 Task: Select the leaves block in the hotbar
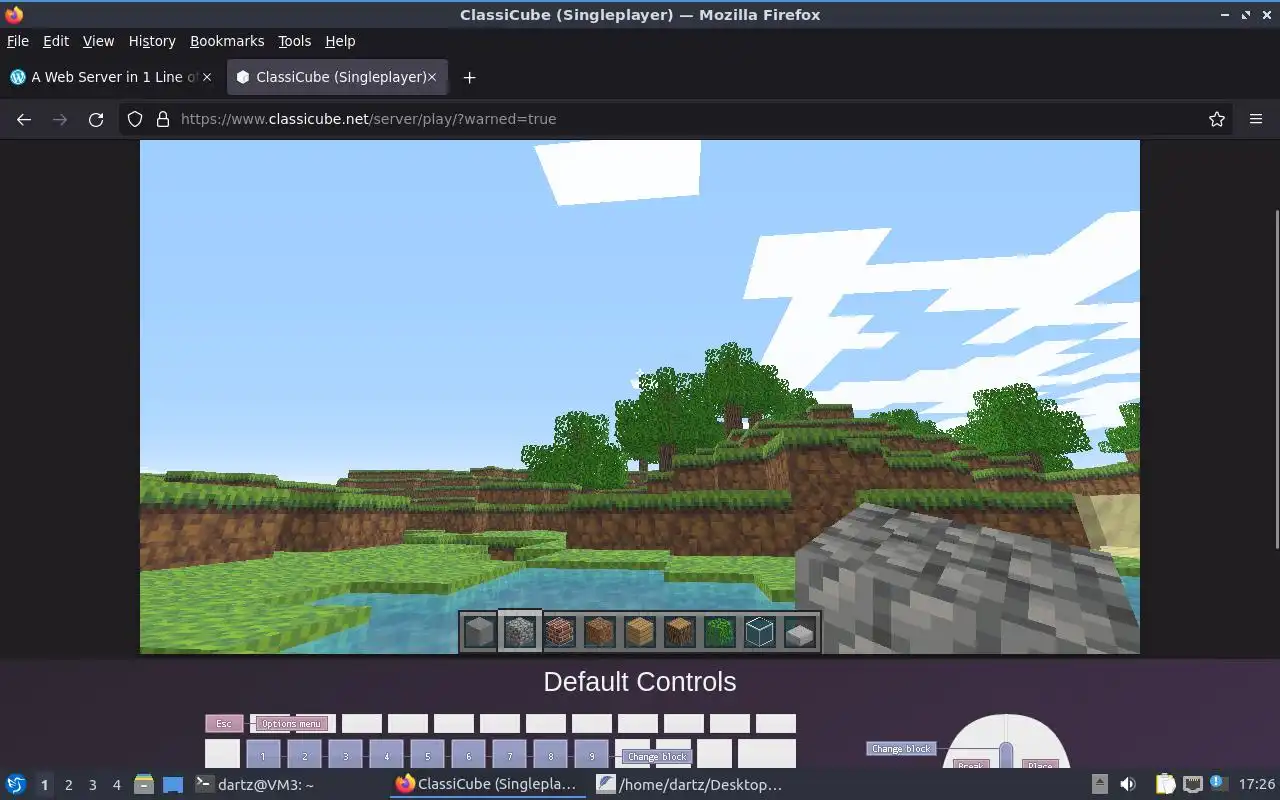[720, 631]
